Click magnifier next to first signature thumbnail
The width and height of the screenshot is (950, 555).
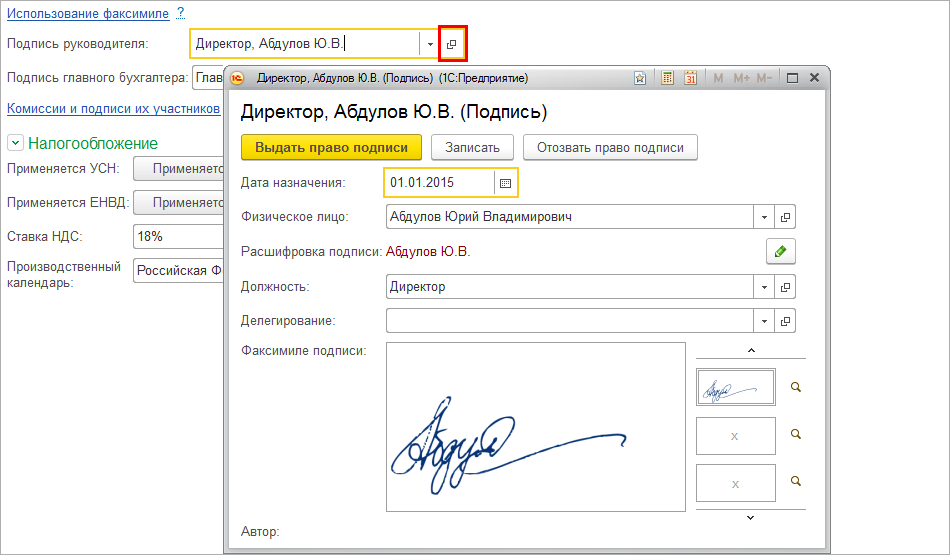point(796,387)
